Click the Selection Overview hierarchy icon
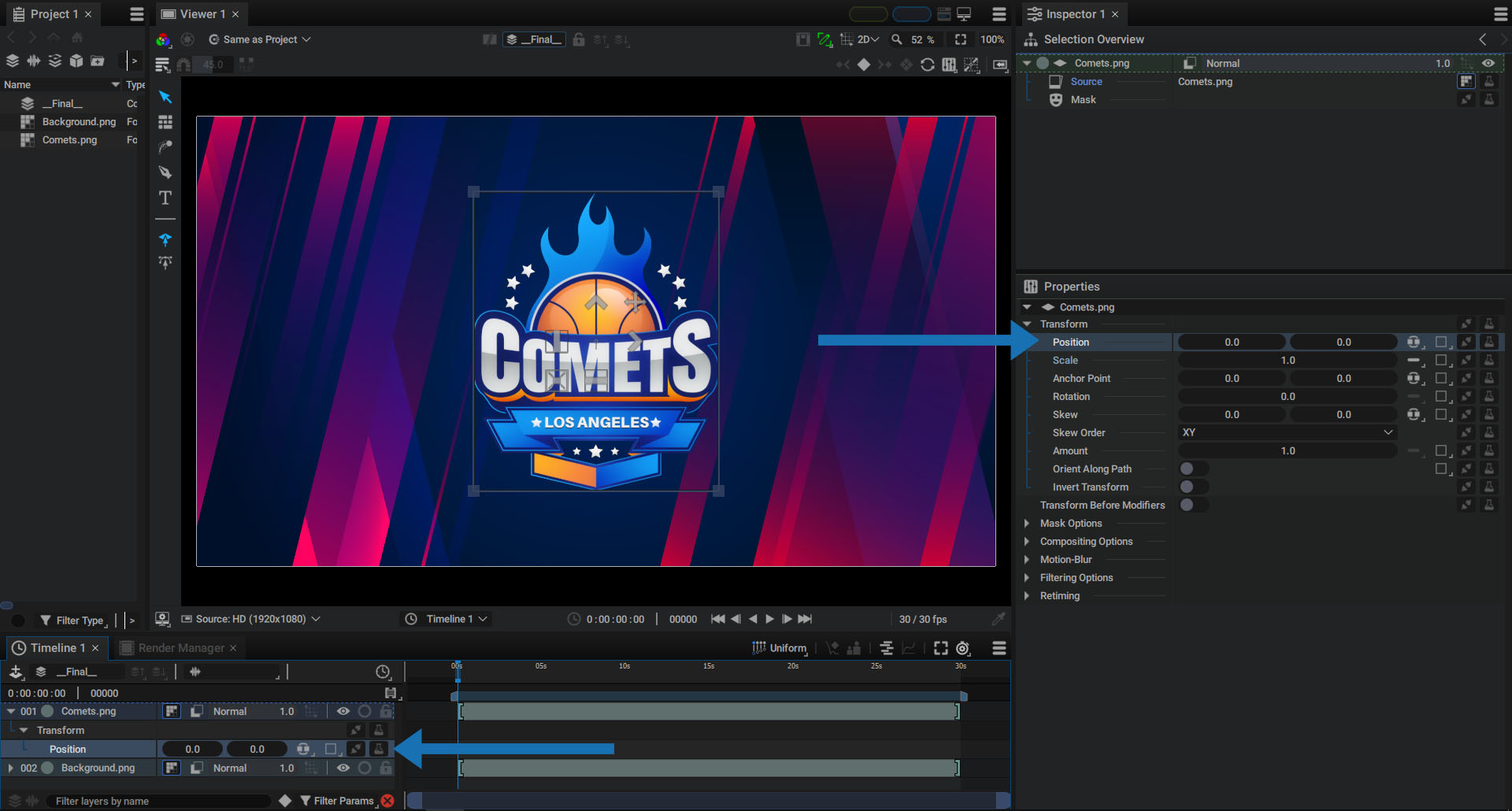 (1030, 39)
